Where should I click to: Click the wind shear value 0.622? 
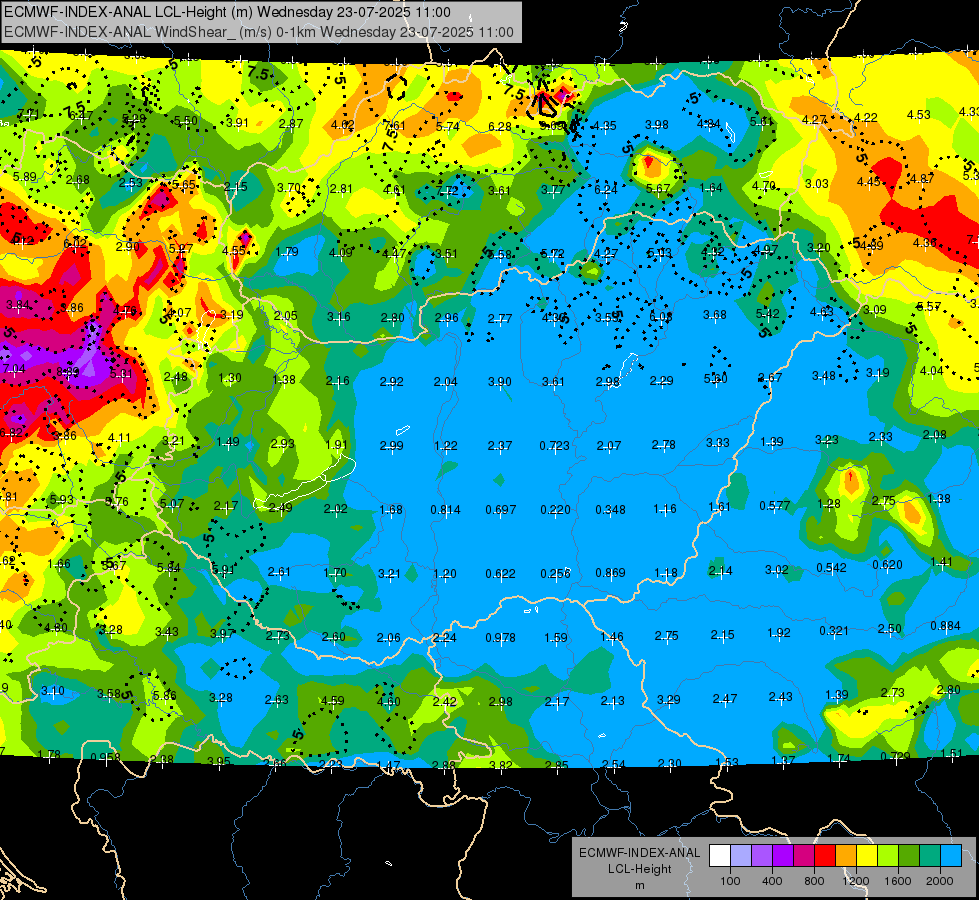501,573
